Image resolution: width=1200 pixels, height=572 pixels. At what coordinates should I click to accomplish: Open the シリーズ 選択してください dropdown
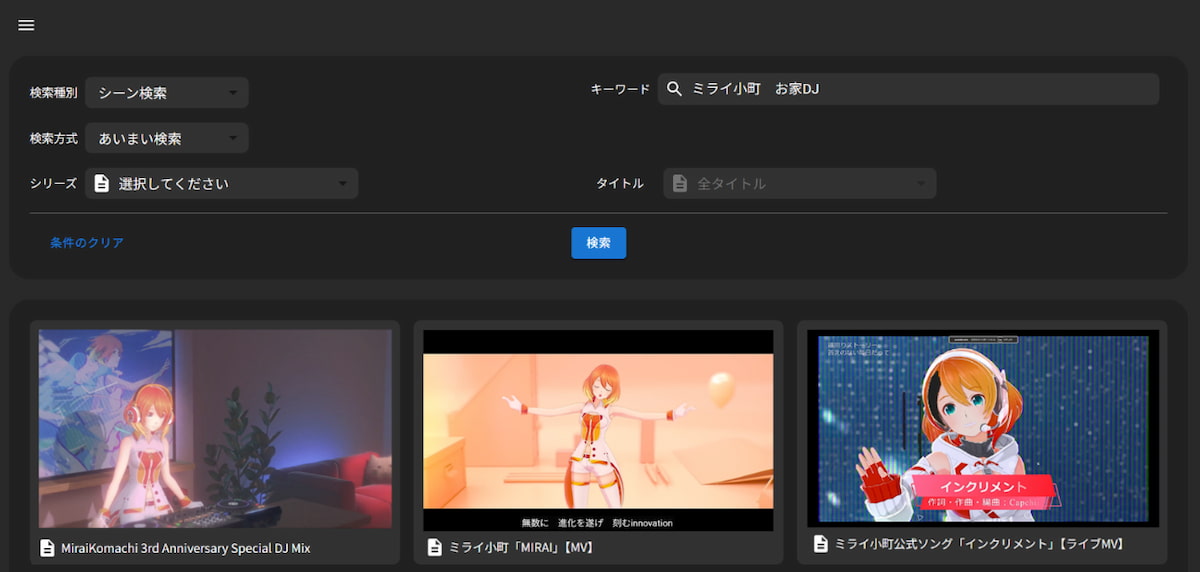[222, 183]
